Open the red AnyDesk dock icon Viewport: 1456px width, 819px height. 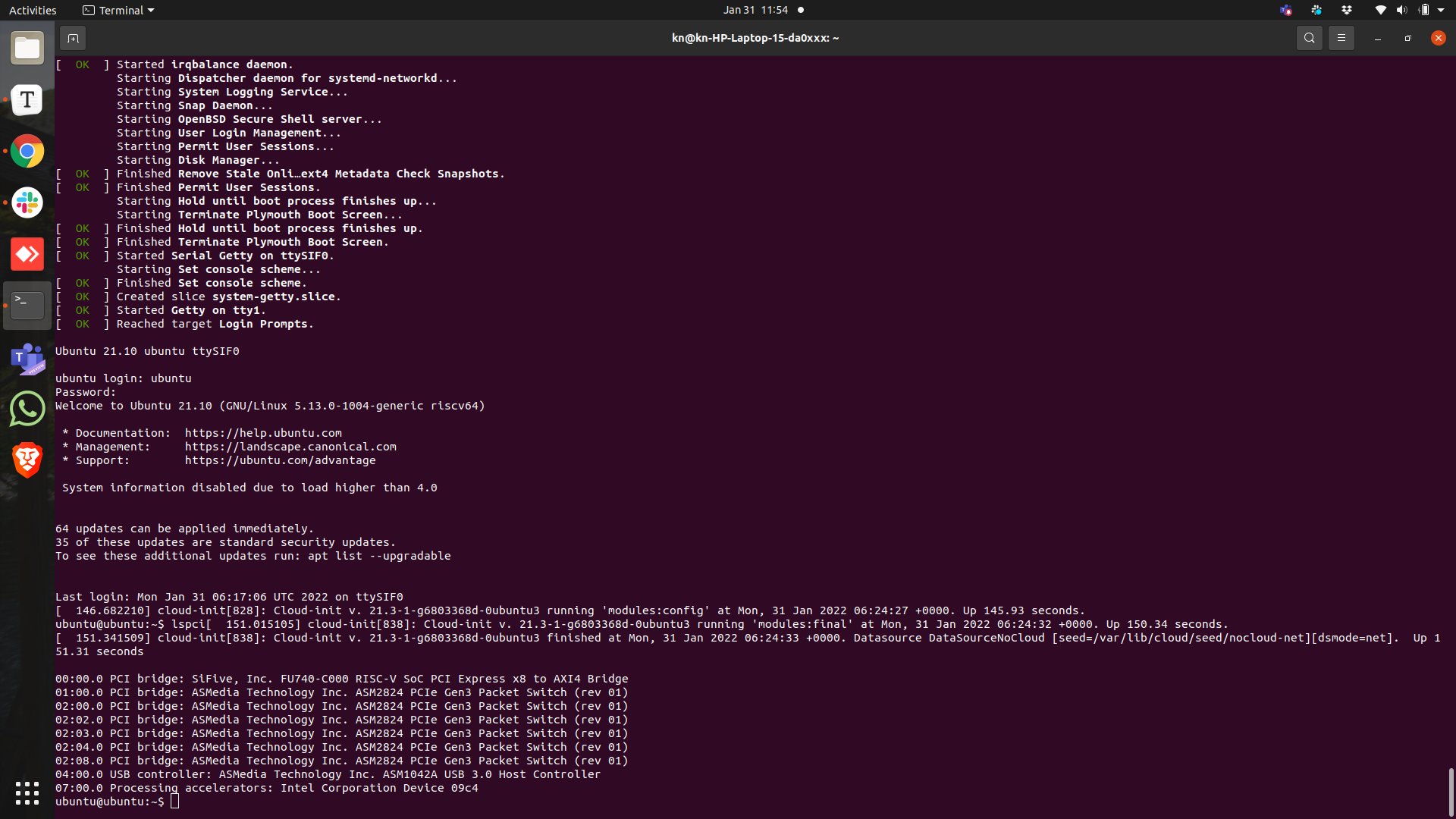click(27, 254)
